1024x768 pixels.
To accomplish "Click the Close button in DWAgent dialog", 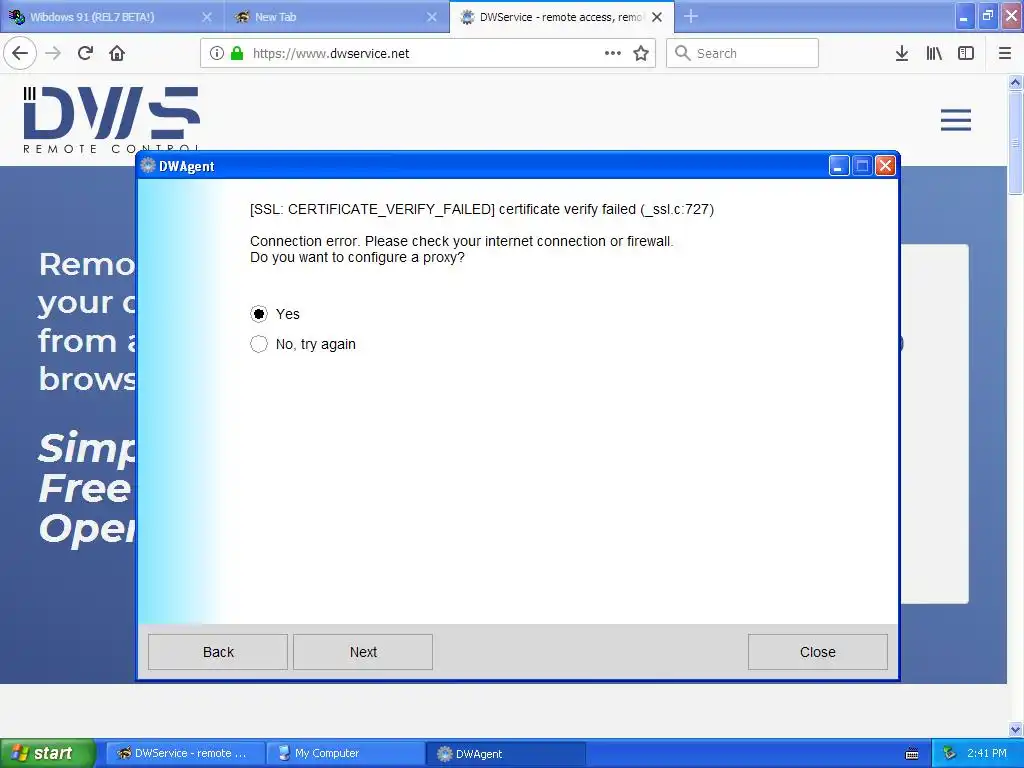I will (818, 652).
